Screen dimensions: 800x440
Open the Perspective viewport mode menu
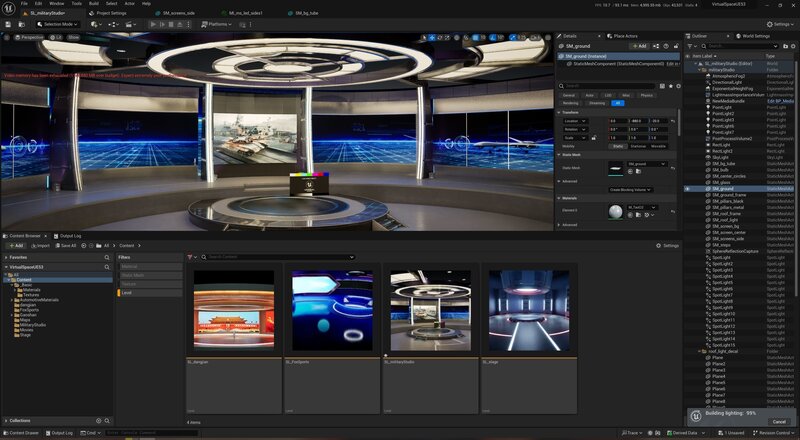(30, 37)
